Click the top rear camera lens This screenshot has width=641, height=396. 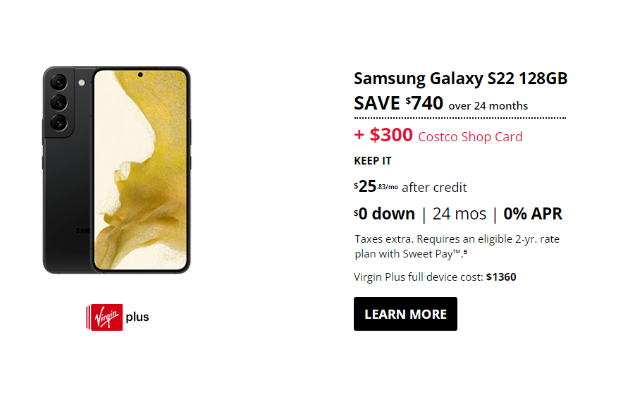point(58,82)
